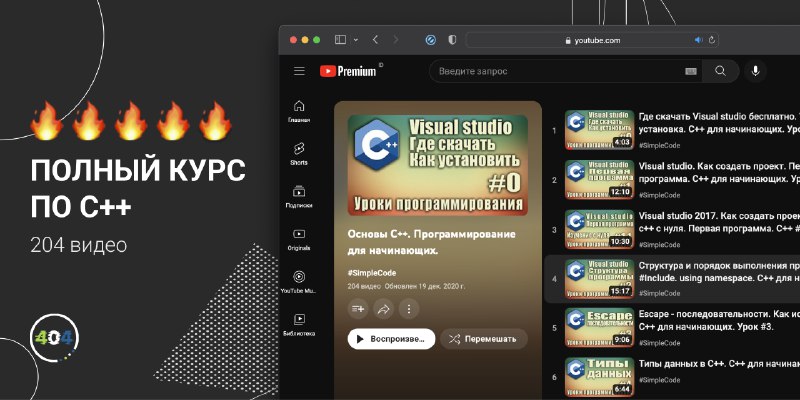Screen dimensions: 800x400
Task: Click the 204 видео Обновлен playlist info
Action: pyautogui.click(x=406, y=286)
